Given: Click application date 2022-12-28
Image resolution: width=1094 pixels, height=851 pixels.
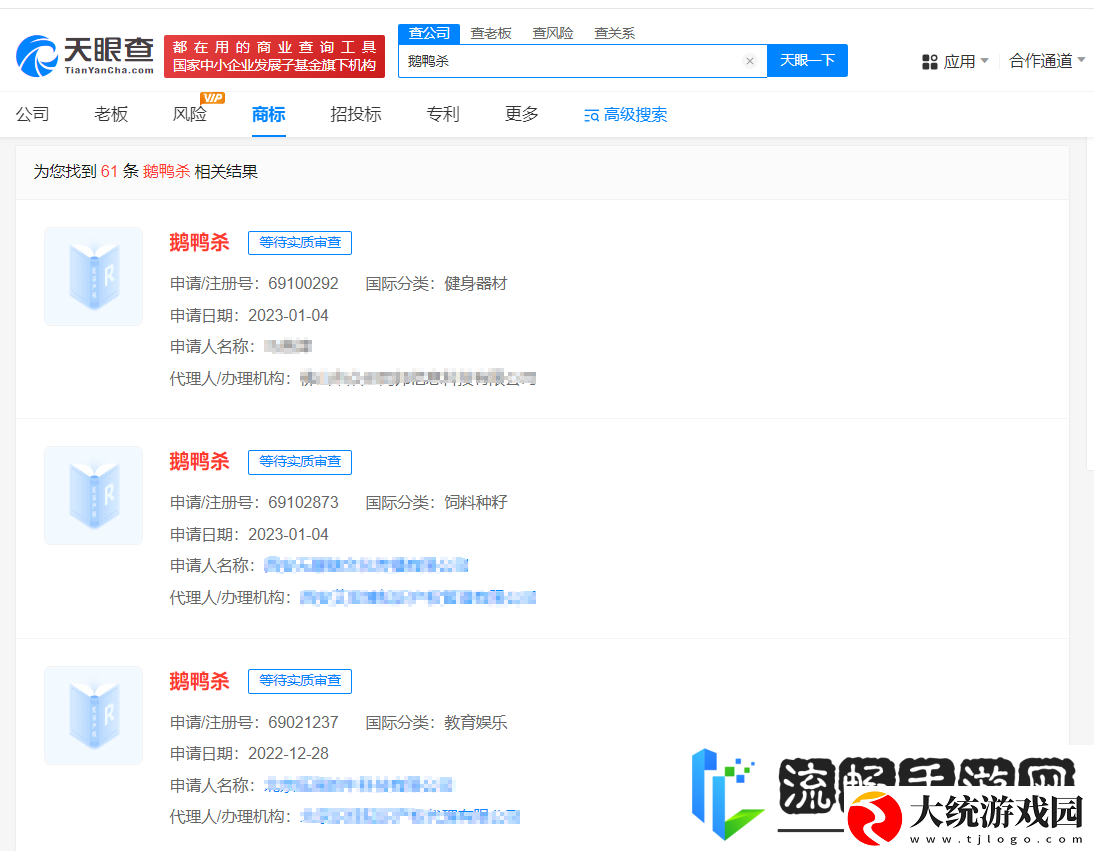Looking at the screenshot, I should (x=289, y=754).
